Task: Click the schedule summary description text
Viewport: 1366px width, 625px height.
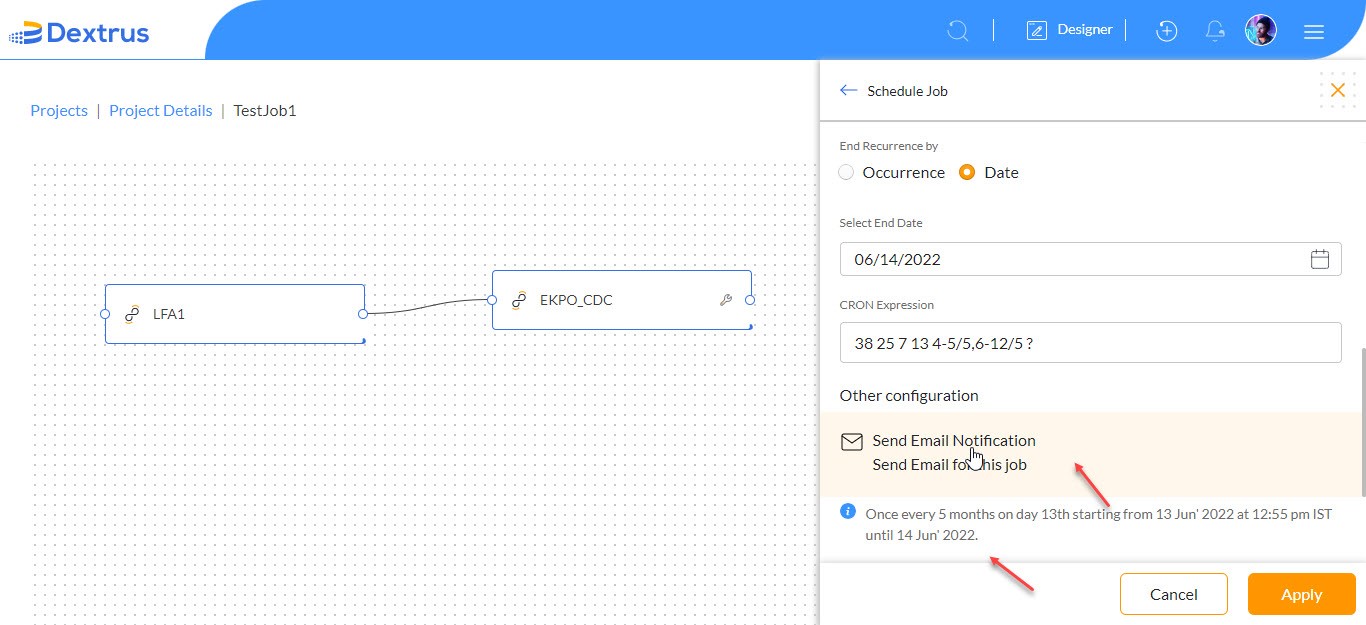Action: coord(1099,524)
